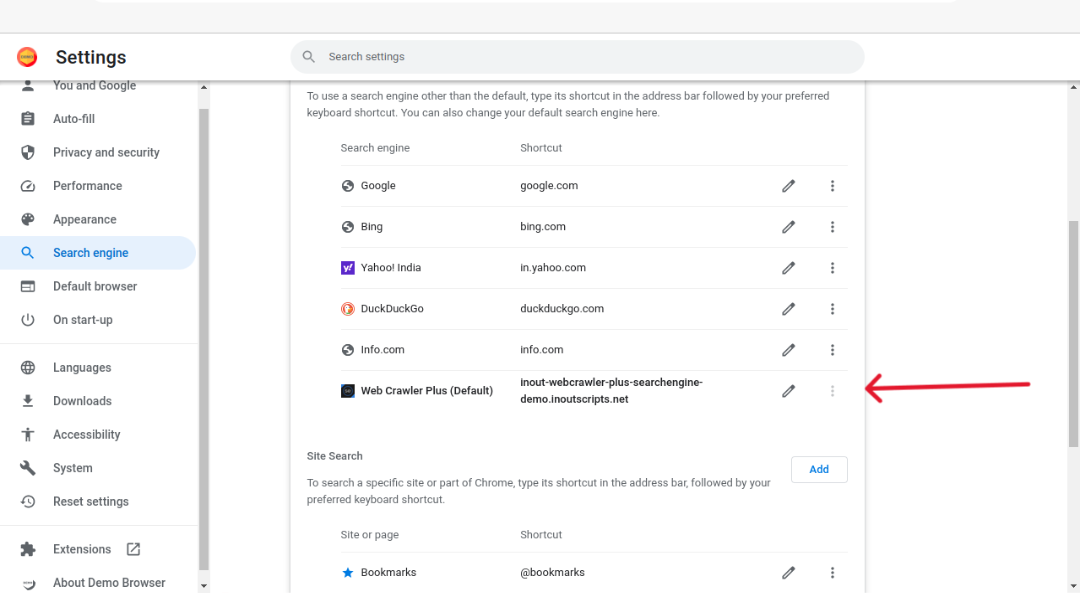This screenshot has width=1080, height=593.
Task: Edit Web Crawler Plus default engine
Action: [788, 391]
